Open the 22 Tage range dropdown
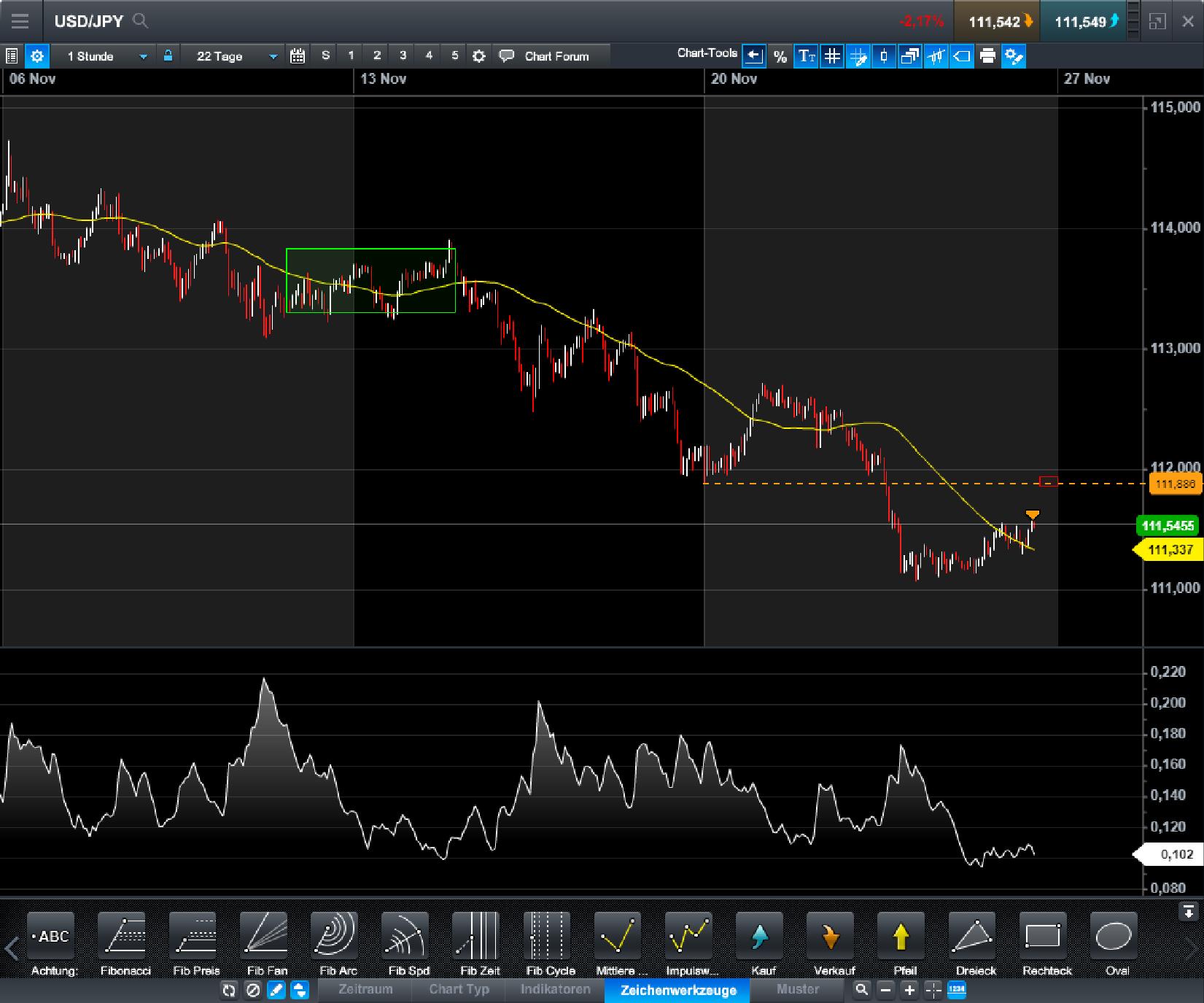This screenshot has width=1204, height=1003. [x=272, y=55]
